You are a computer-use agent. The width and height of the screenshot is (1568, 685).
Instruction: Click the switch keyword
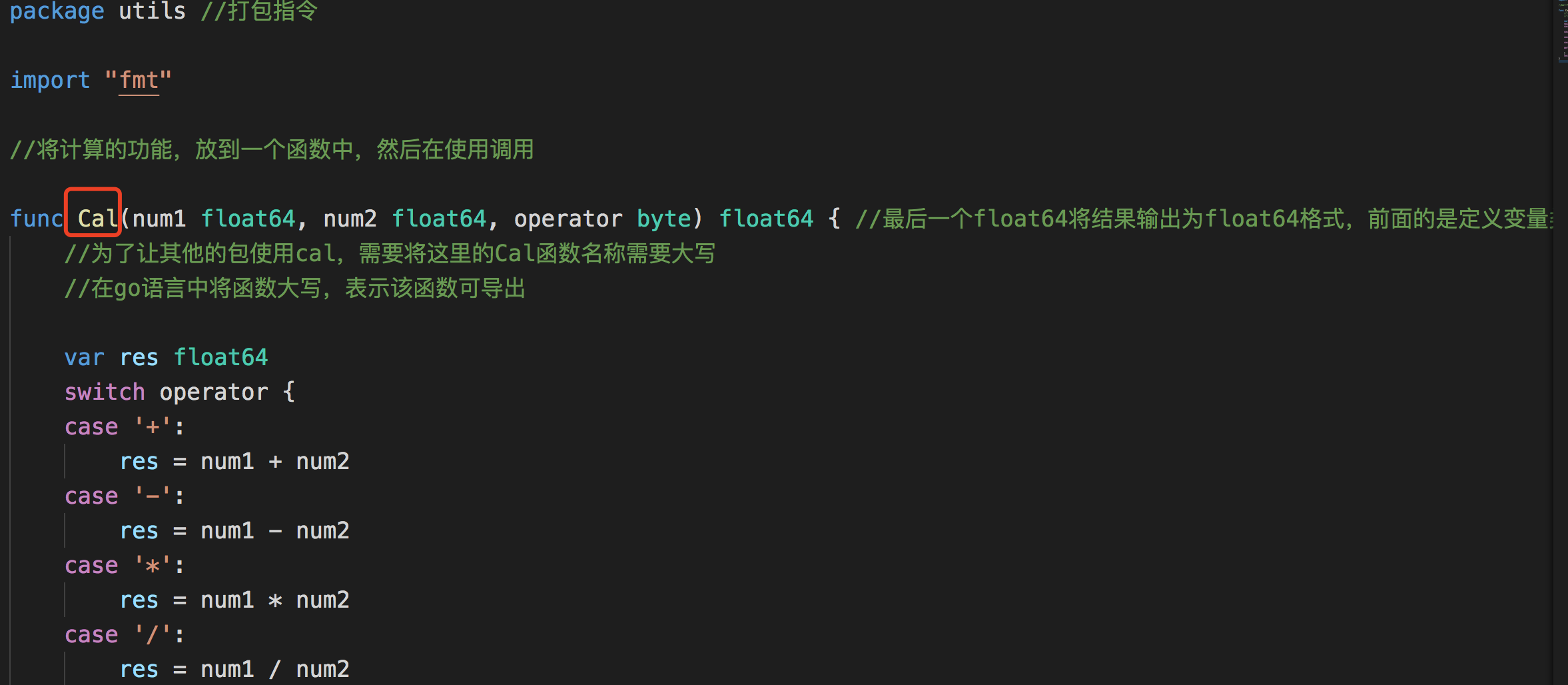click(x=105, y=392)
